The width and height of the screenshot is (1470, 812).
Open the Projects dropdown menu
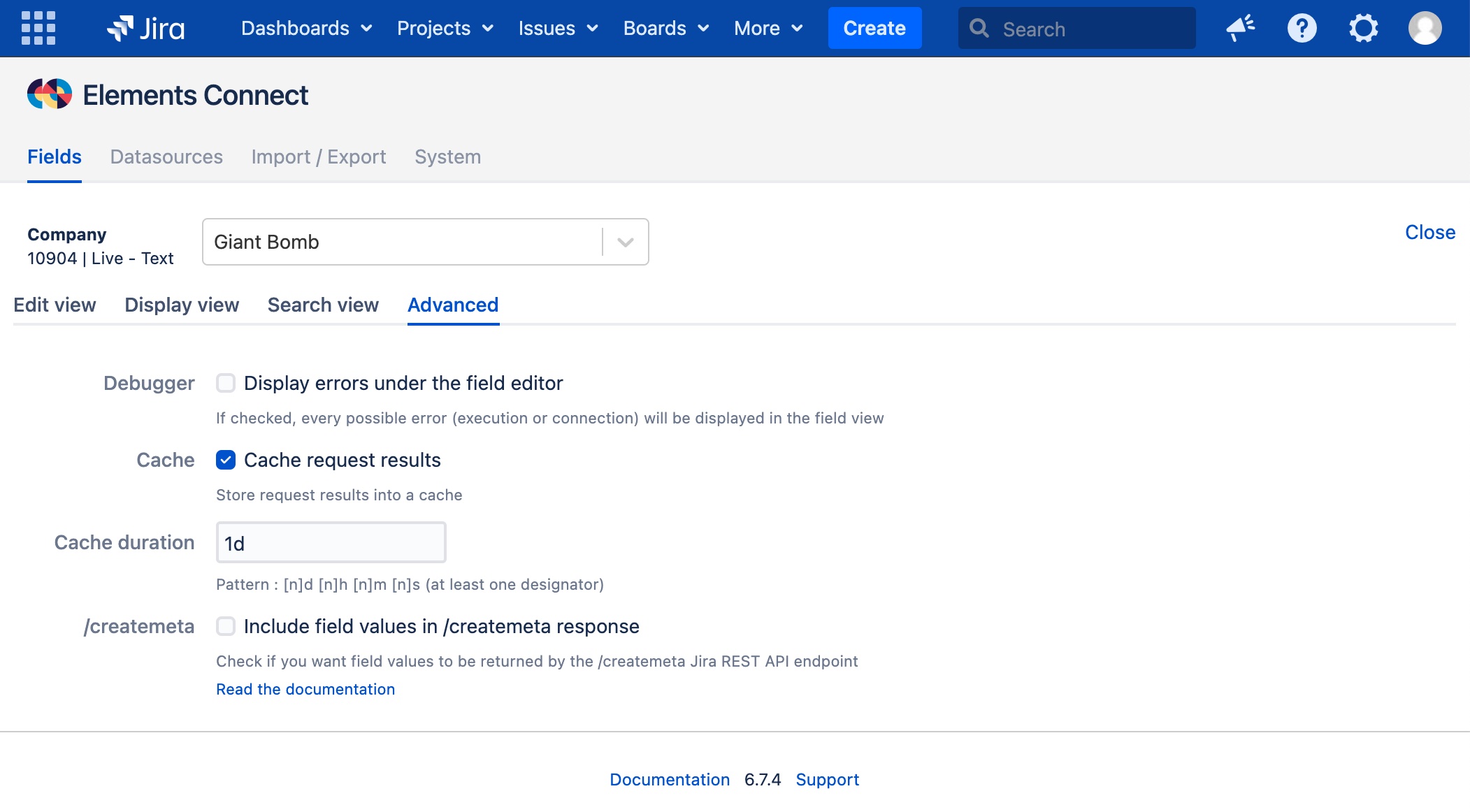[x=445, y=28]
